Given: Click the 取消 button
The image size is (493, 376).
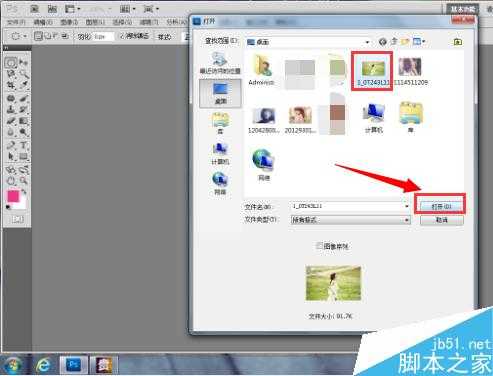Looking at the screenshot, I should [x=441, y=220].
